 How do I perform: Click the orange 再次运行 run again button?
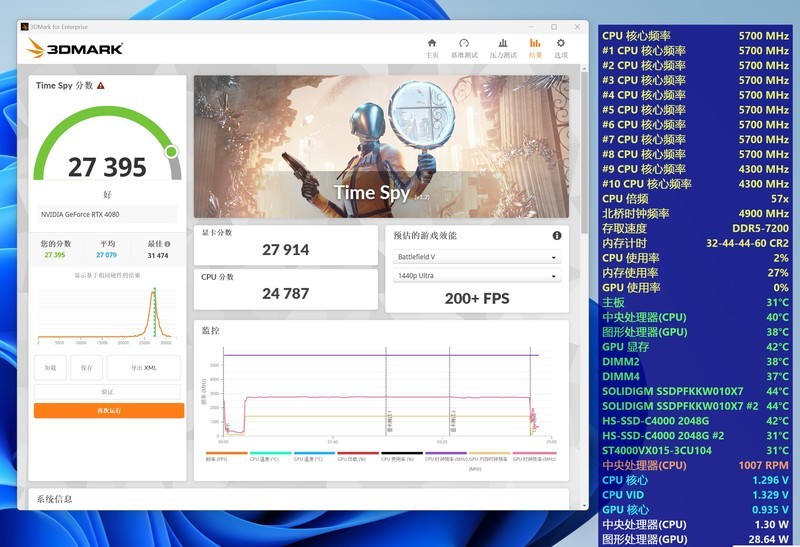click(109, 410)
